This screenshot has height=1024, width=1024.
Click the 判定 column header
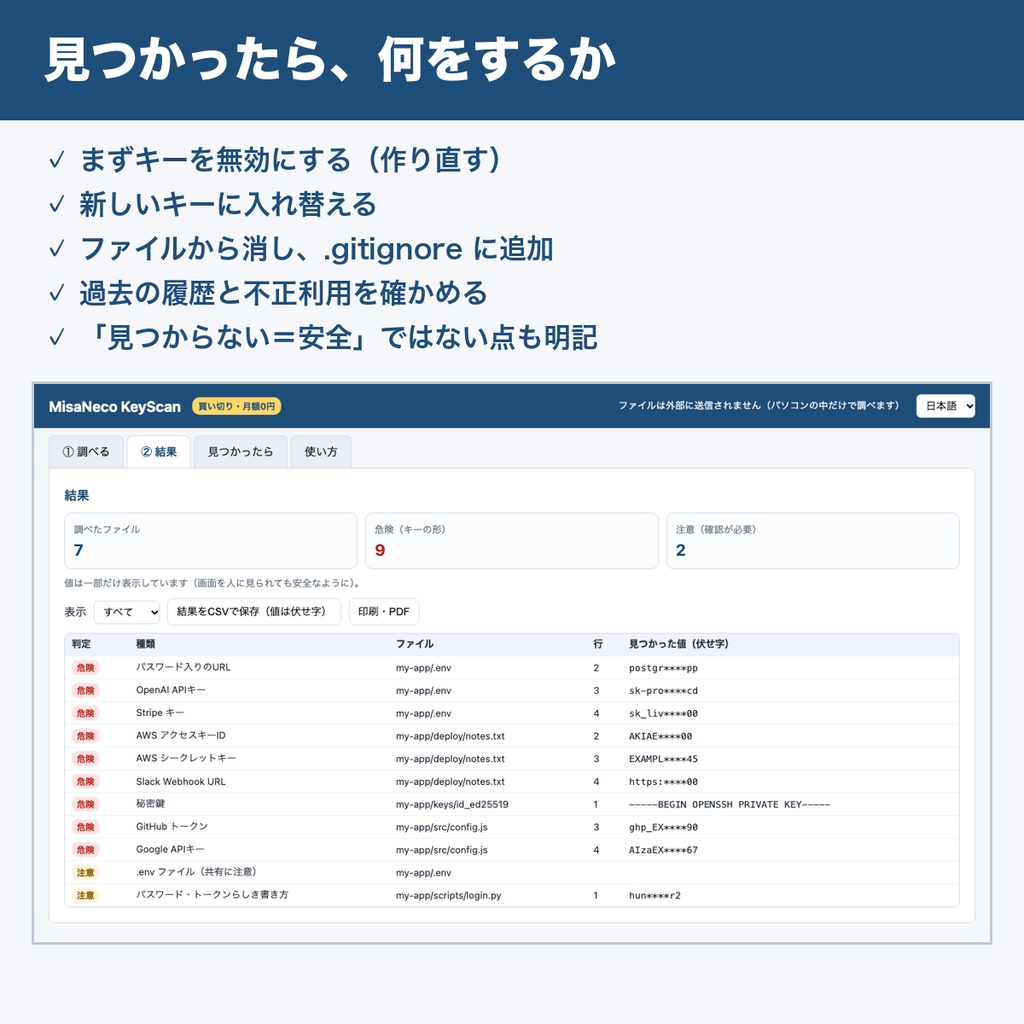point(82,644)
